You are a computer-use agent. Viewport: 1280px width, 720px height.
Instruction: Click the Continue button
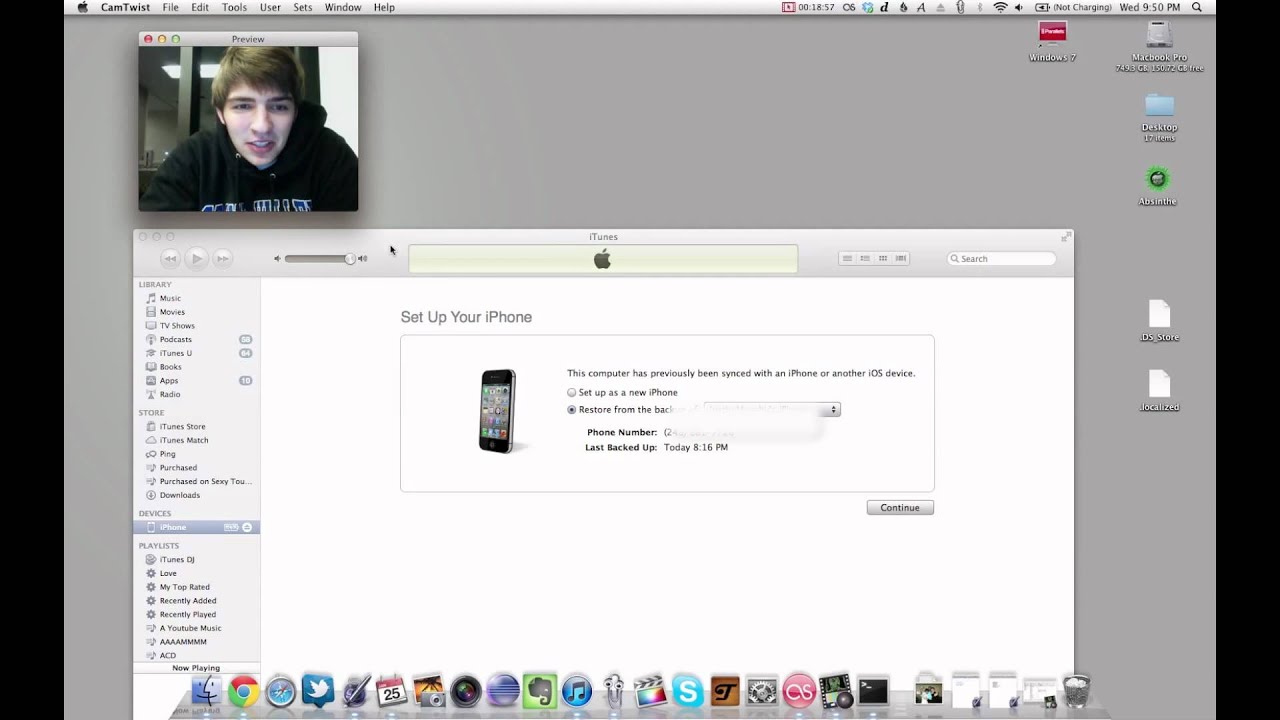900,508
